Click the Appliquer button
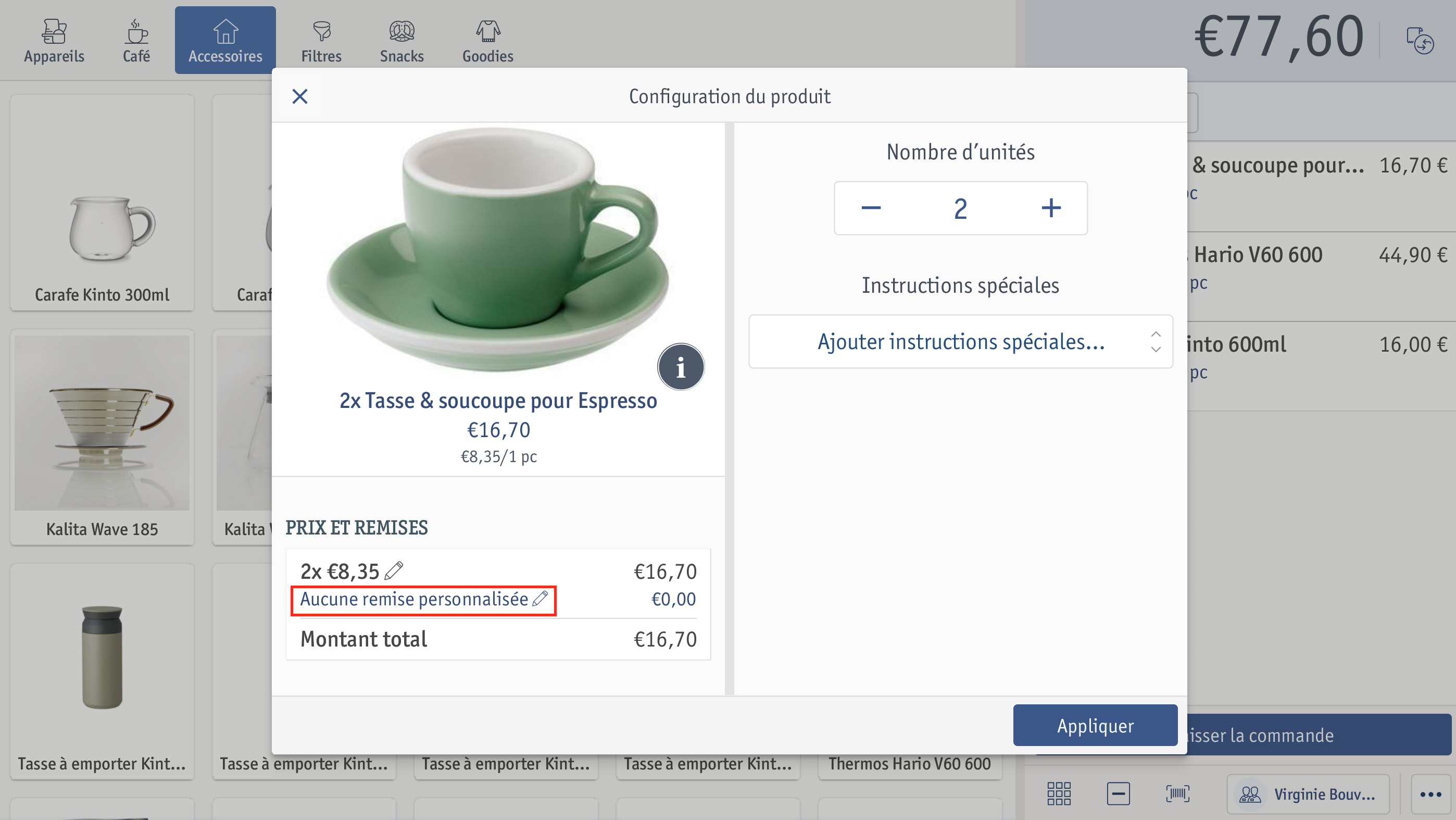Image resolution: width=1456 pixels, height=820 pixels. point(1095,725)
